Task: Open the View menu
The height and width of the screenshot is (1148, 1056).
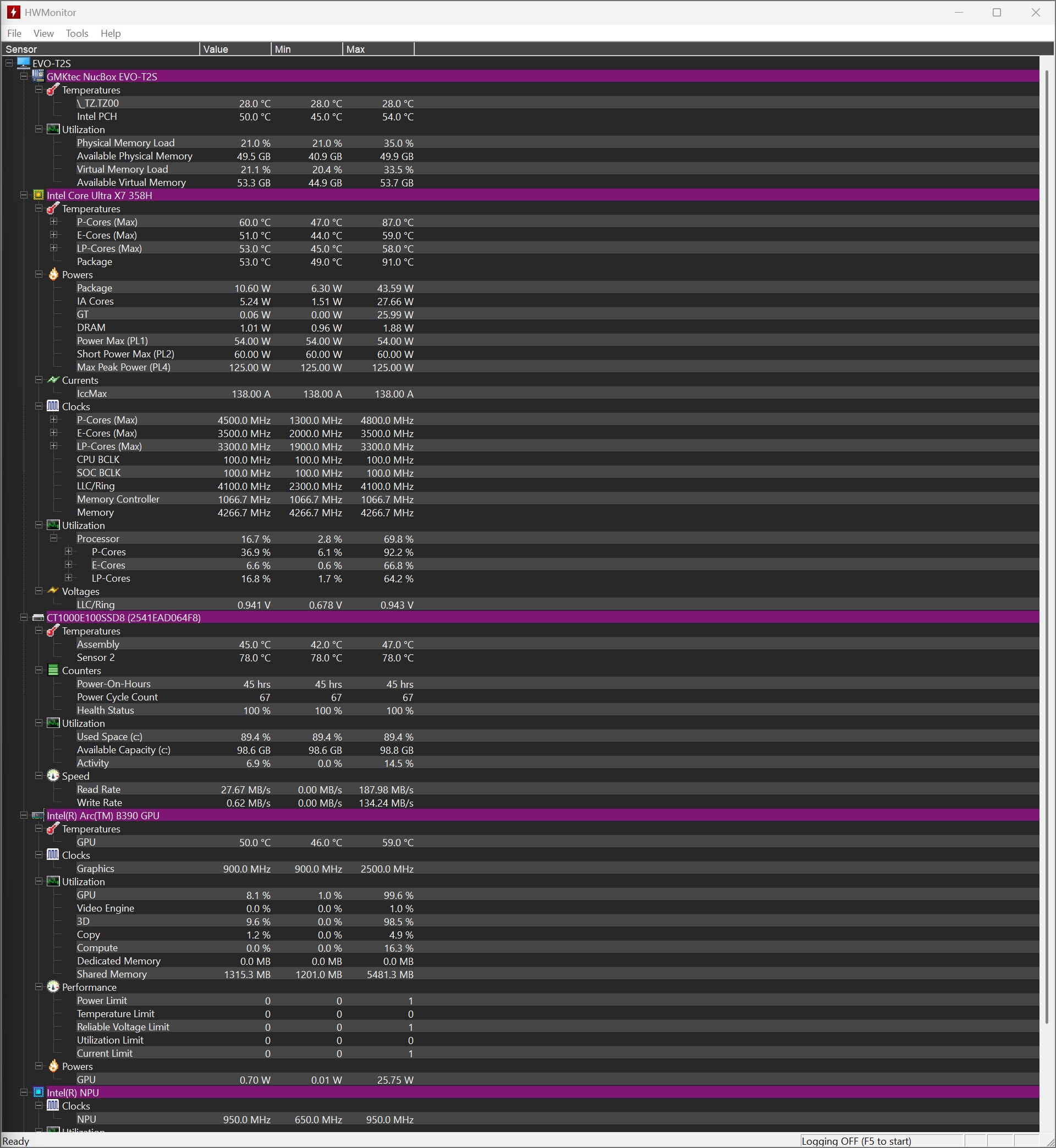Action: coord(43,33)
